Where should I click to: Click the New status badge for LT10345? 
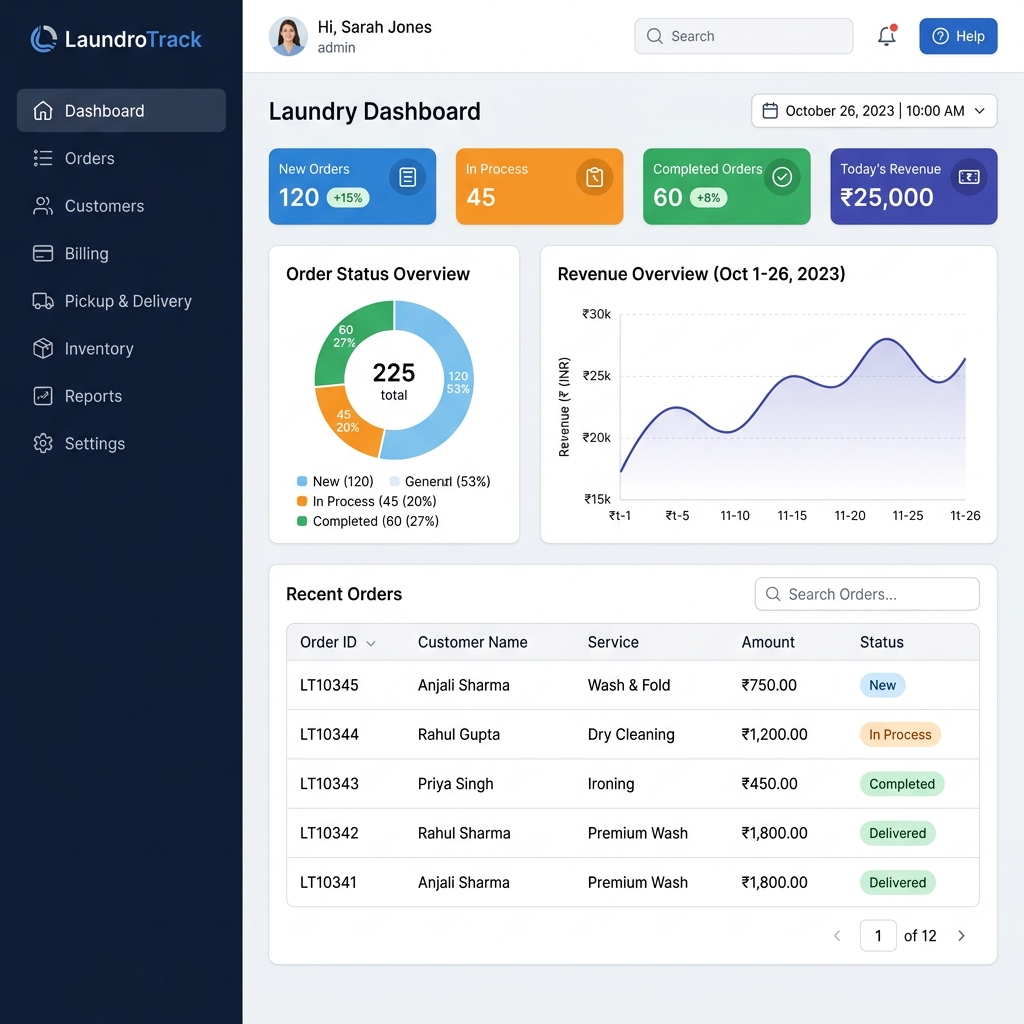(882, 685)
